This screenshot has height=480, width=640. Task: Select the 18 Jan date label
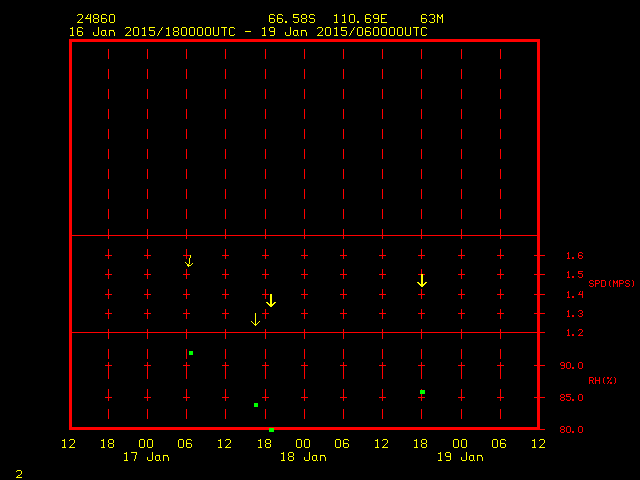[x=302, y=457]
